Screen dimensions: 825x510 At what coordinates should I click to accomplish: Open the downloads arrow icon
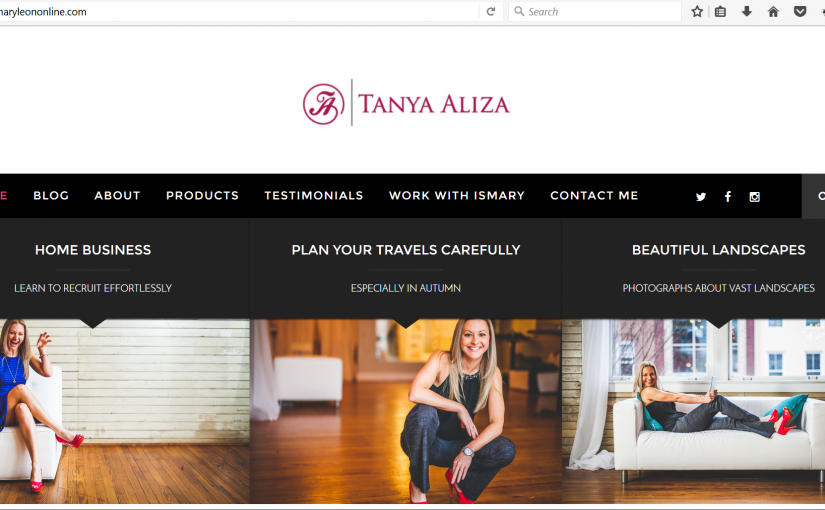pos(747,12)
